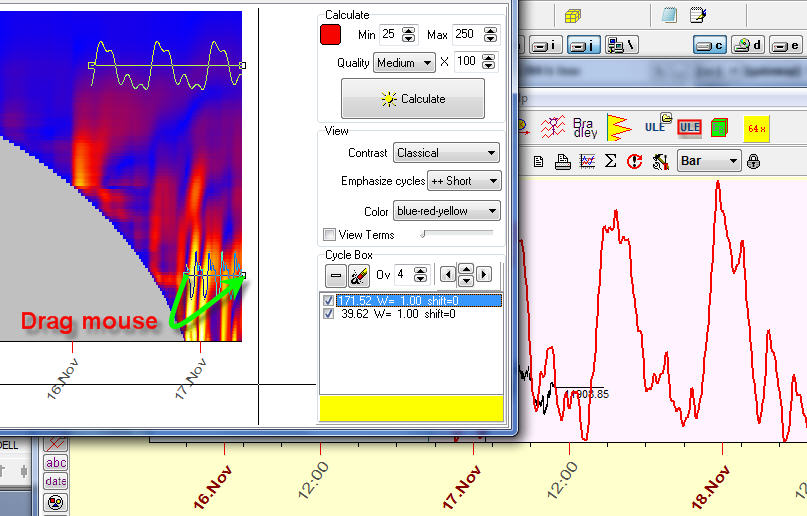Select the date label tool
The height and width of the screenshot is (516, 807).
[x=56, y=481]
